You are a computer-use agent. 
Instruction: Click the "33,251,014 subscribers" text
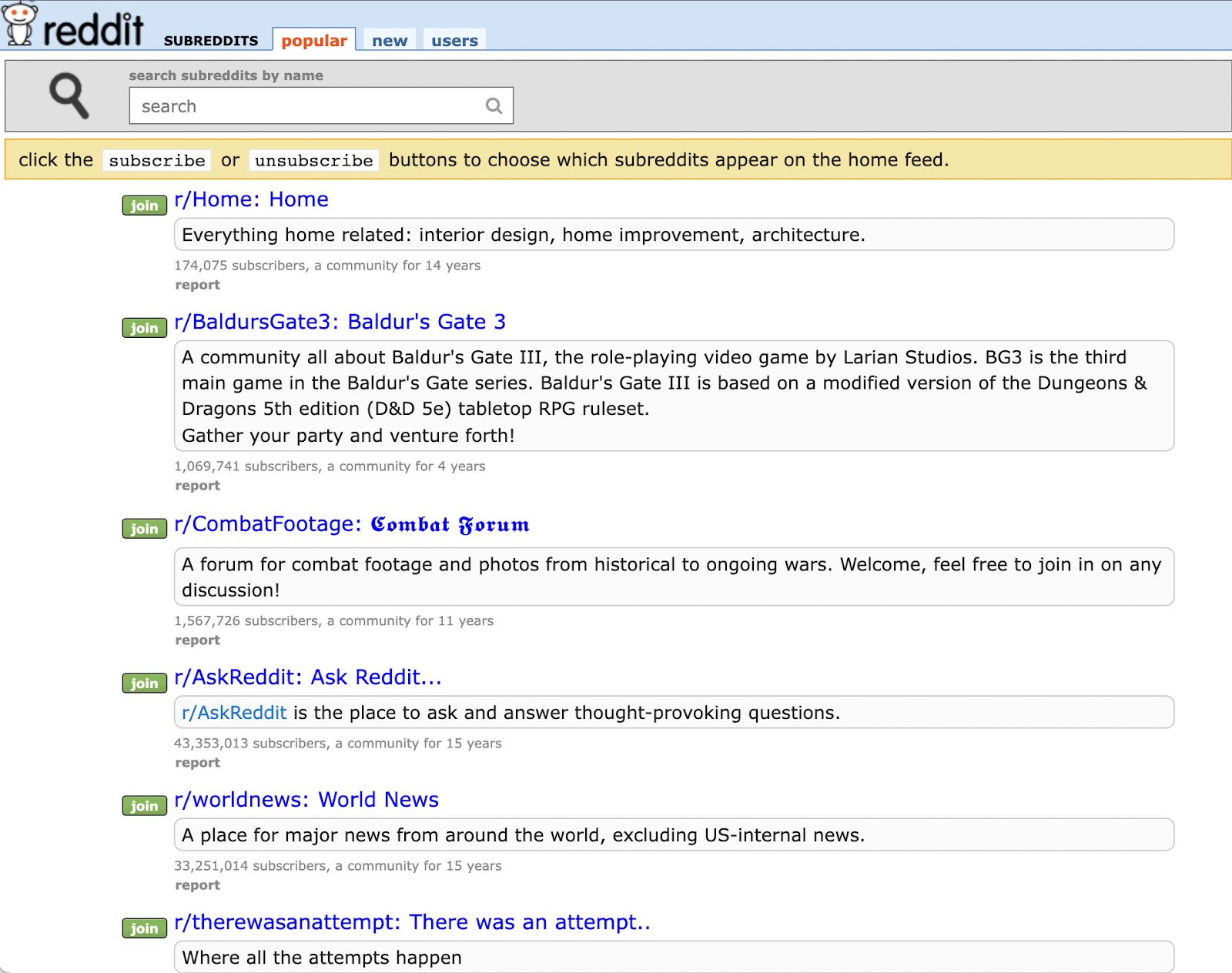250,866
